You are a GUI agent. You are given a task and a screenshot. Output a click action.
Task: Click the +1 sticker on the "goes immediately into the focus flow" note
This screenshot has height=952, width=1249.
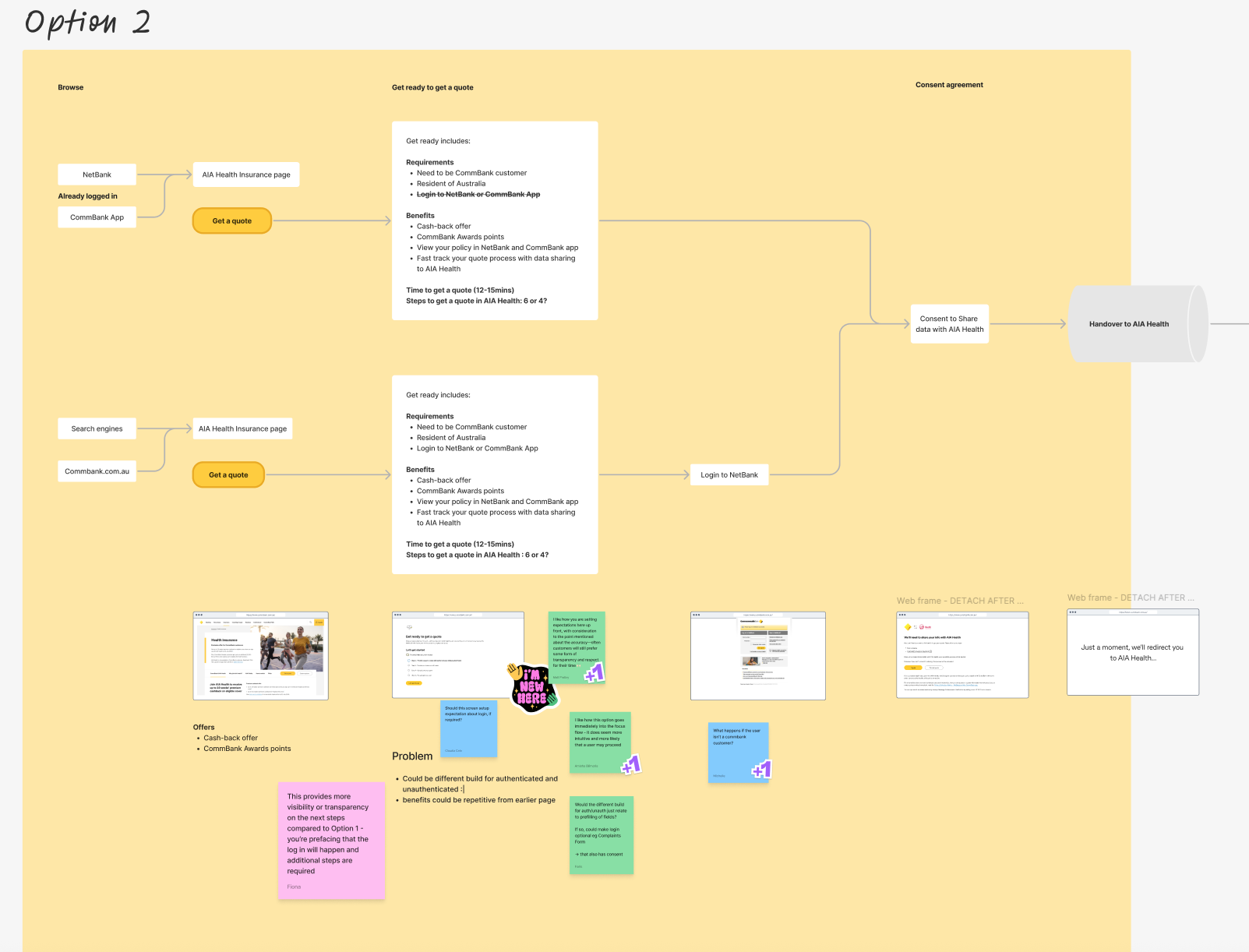(x=631, y=765)
